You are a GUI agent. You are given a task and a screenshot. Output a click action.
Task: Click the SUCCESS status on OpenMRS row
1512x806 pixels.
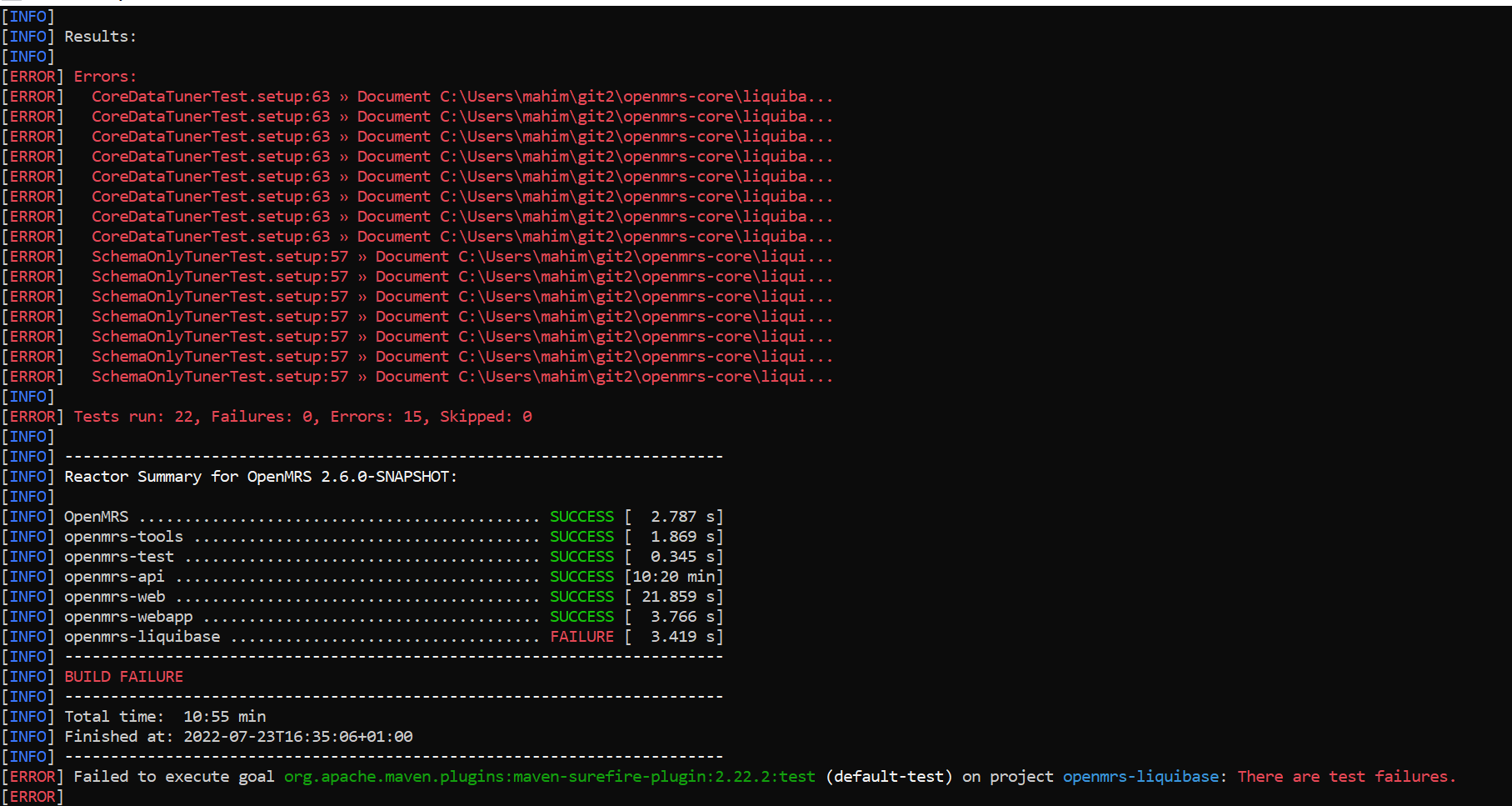pos(581,517)
